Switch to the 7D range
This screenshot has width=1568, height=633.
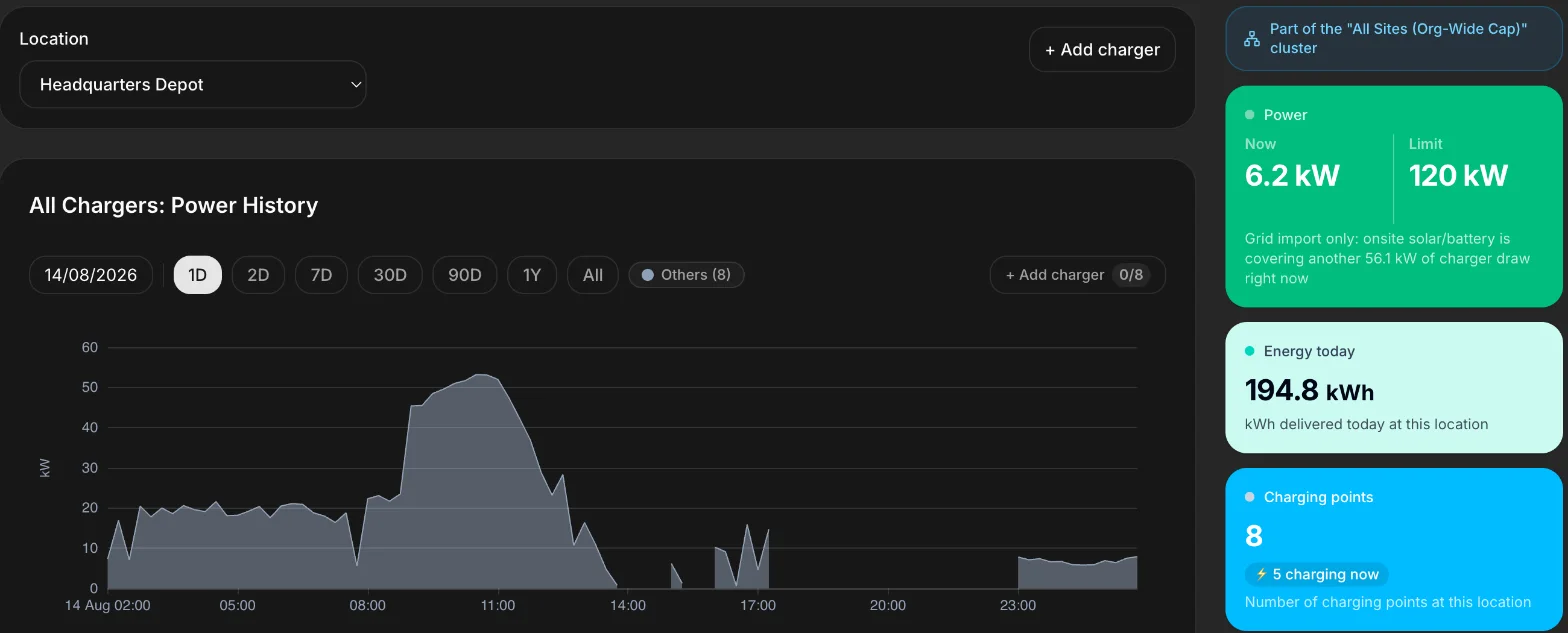point(321,275)
